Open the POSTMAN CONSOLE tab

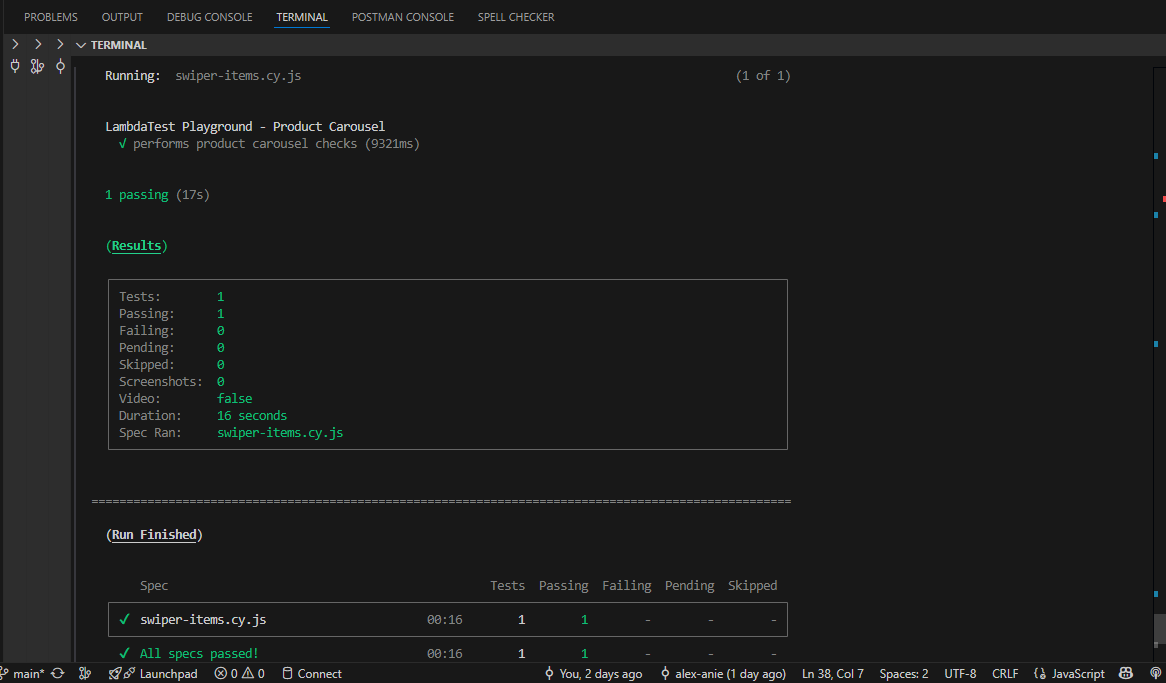click(402, 16)
